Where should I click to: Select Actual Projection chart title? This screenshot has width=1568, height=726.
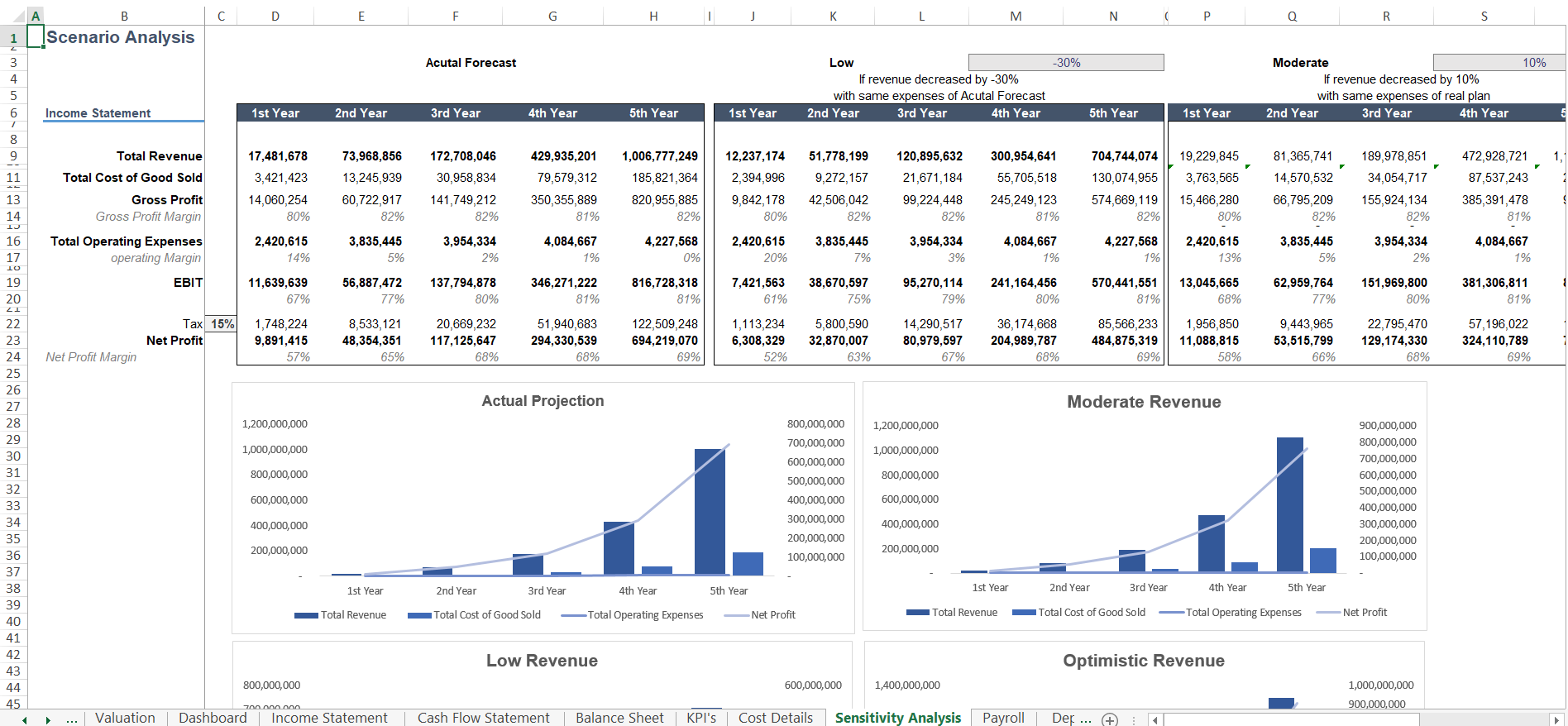click(543, 401)
